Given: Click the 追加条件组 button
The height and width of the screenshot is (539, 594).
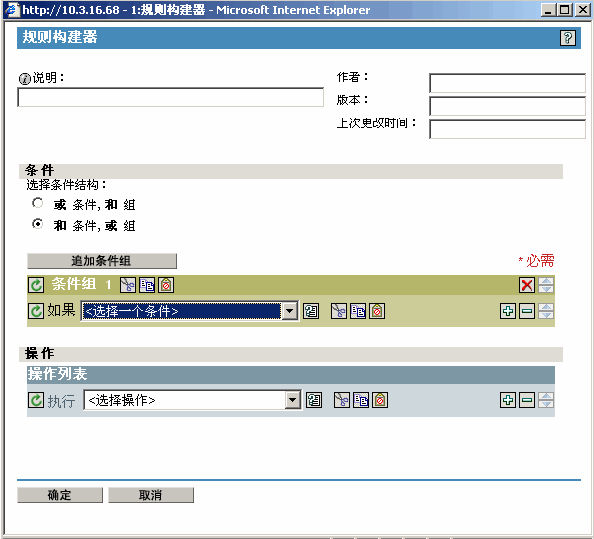Looking at the screenshot, I should click(x=102, y=261).
